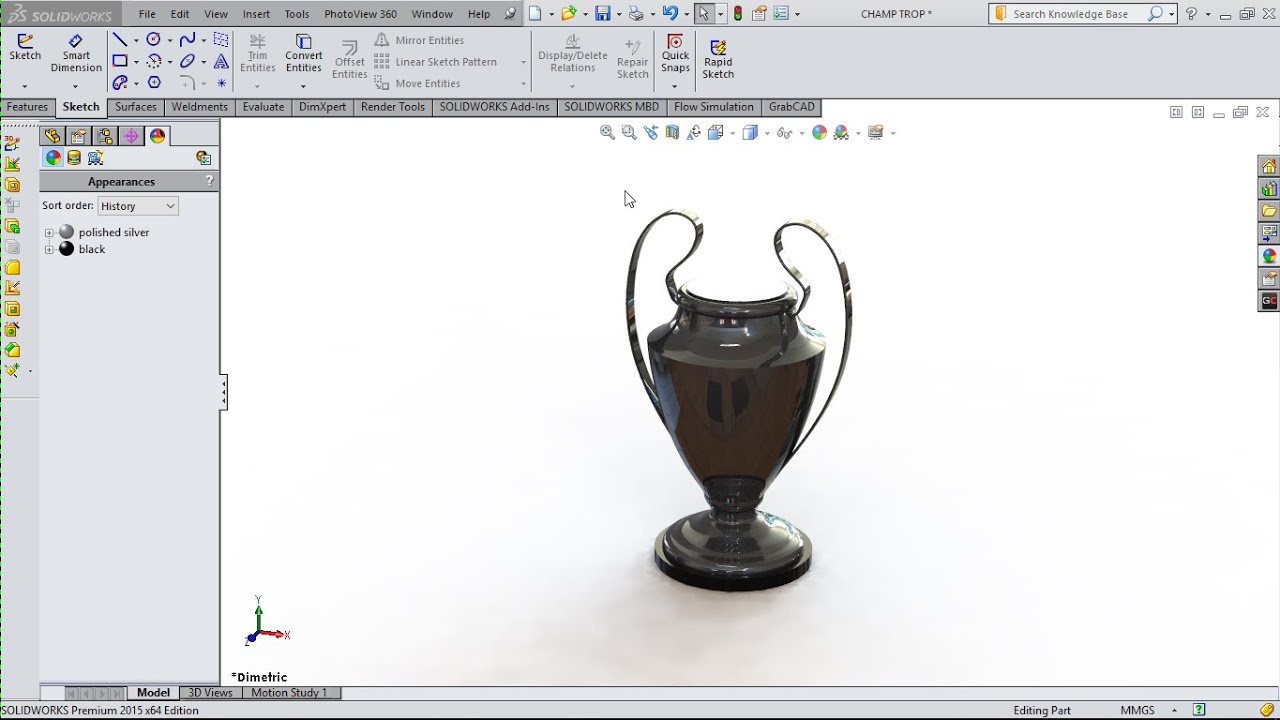The height and width of the screenshot is (720, 1280).
Task: Open Convert Entities dropdown arrow
Action: (x=303, y=86)
